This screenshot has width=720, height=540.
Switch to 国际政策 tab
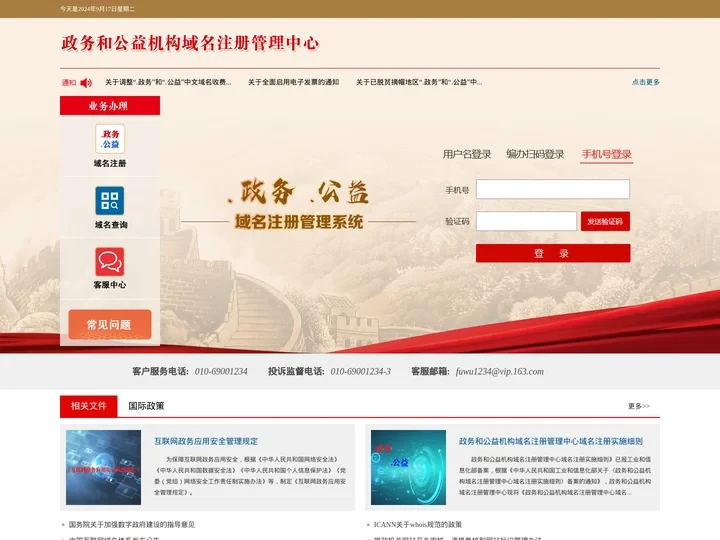(x=146, y=406)
